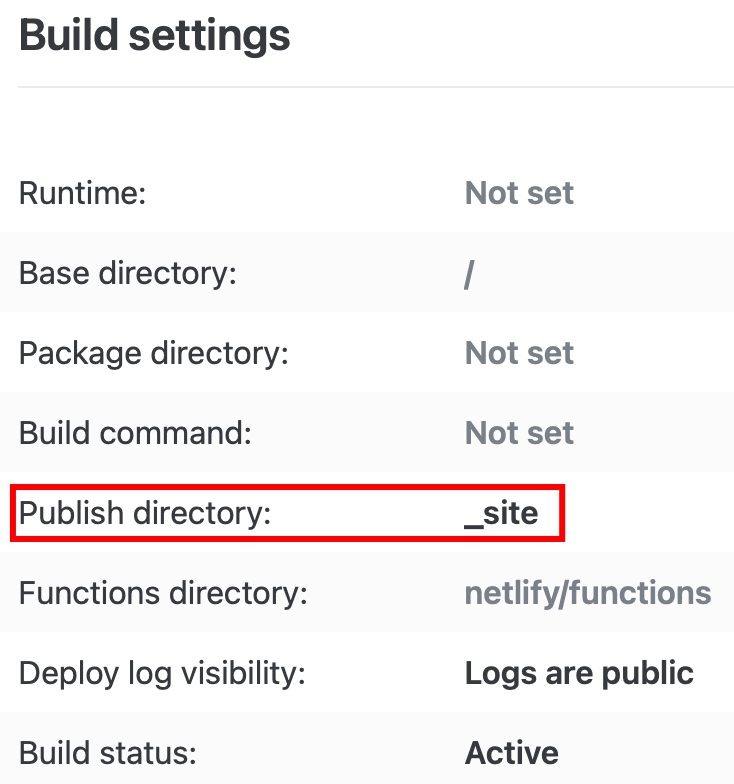The width and height of the screenshot is (734, 784).
Task: Click the Runtime label
Action: tap(83, 193)
